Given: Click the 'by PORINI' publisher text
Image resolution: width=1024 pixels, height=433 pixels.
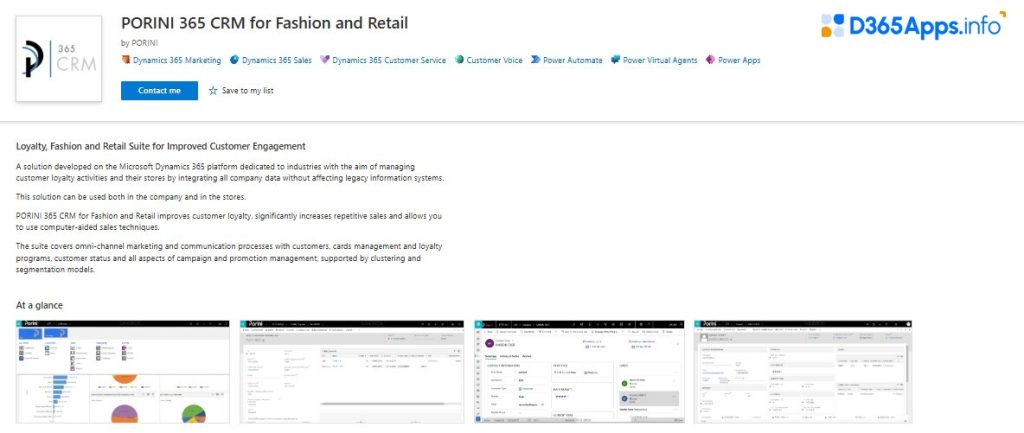Looking at the screenshot, I should pyautogui.click(x=140, y=43).
